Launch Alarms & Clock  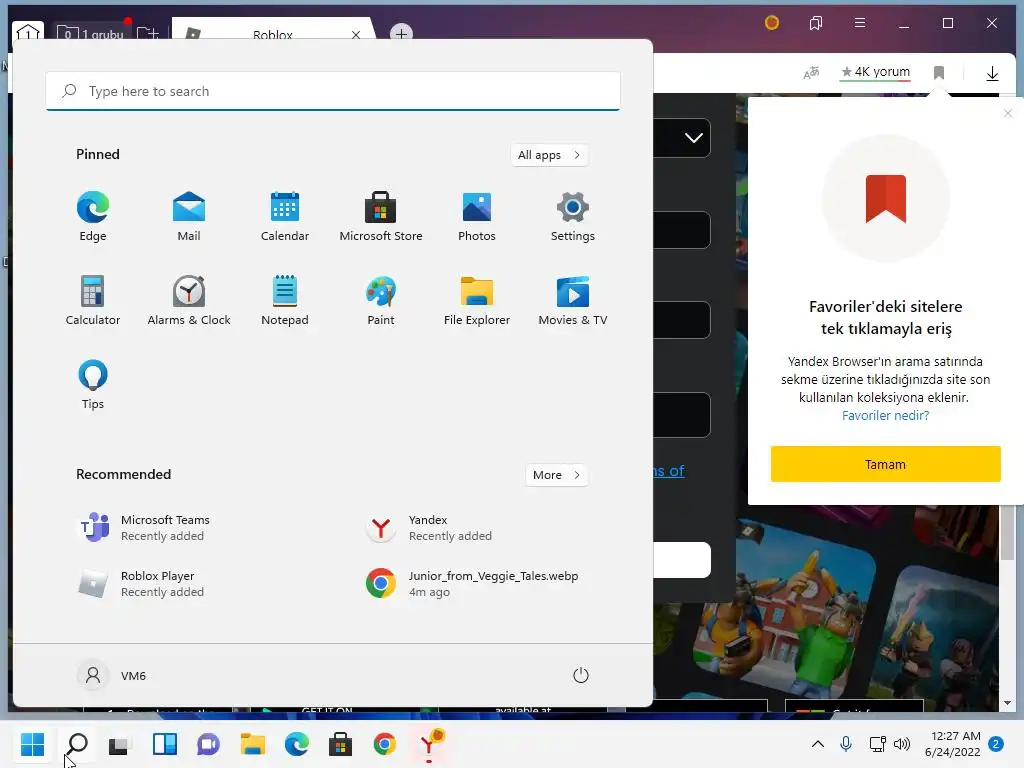(x=189, y=300)
